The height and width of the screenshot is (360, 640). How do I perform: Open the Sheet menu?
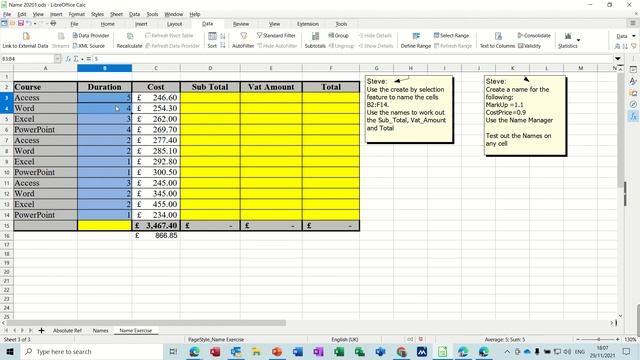click(x=116, y=14)
